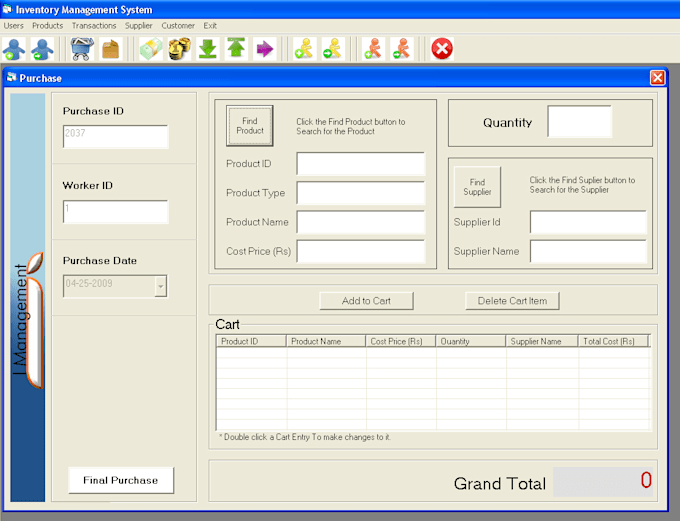Open the Transactions menu

click(94, 26)
